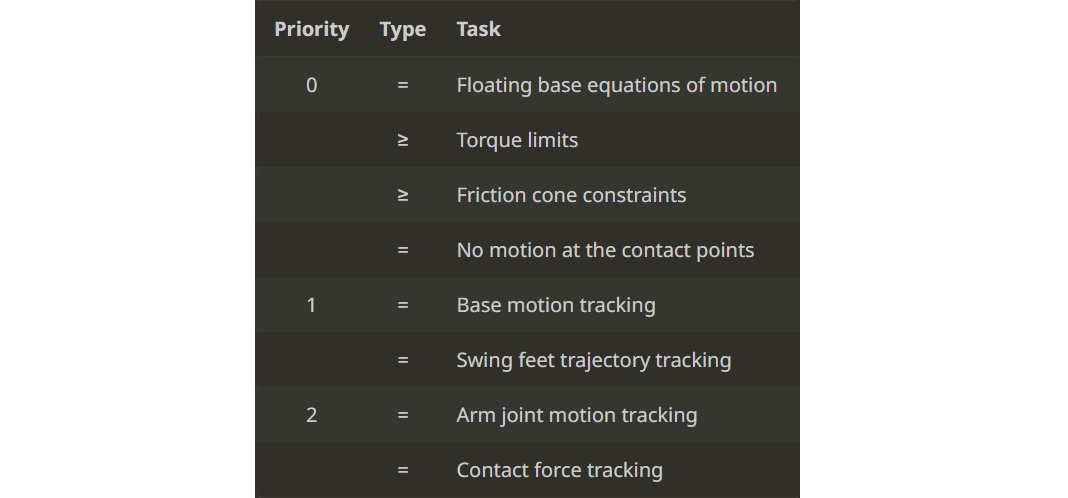Click the ≥ symbol beside Torque limits

click(403, 140)
